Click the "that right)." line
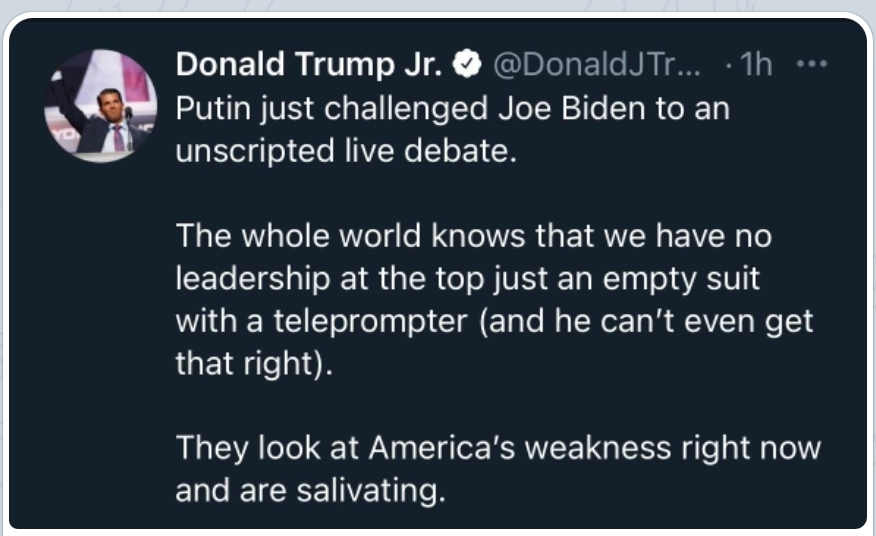The image size is (876, 536). pyautogui.click(x=252, y=363)
